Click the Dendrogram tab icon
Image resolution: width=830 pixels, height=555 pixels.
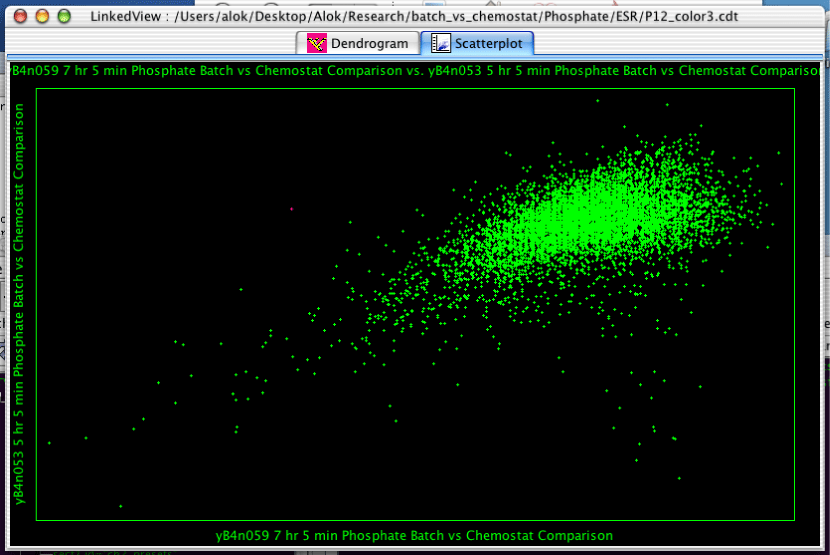click(317, 43)
